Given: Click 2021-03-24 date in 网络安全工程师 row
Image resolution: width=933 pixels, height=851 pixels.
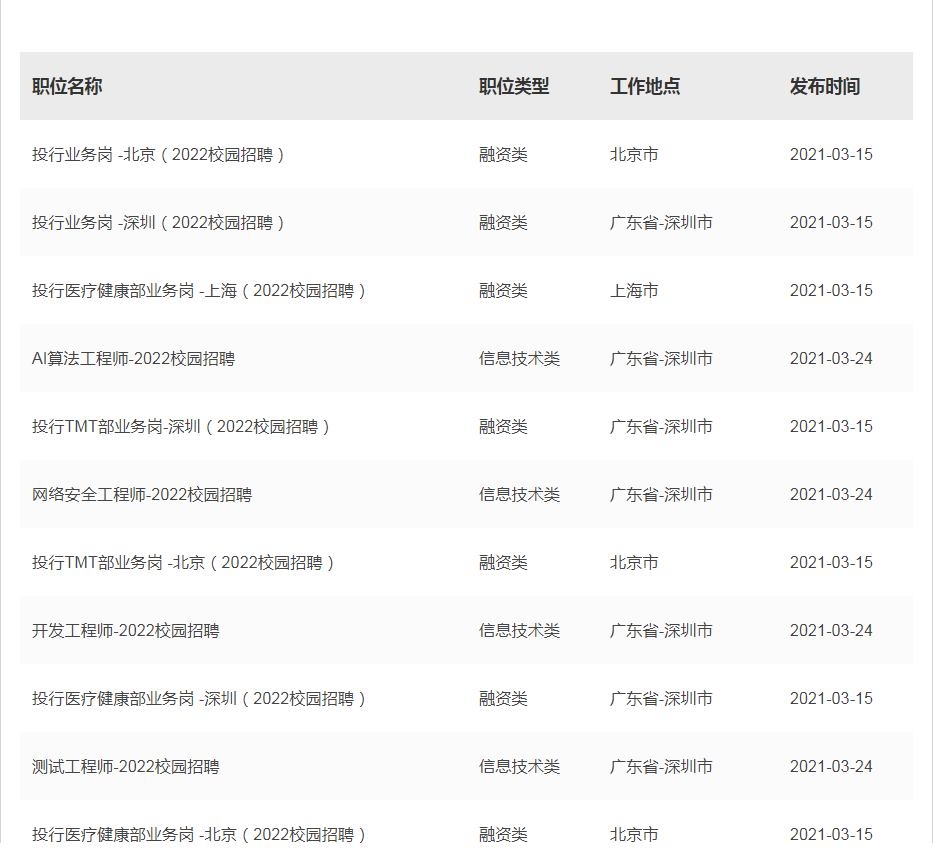Looking at the screenshot, I should 830,495.
